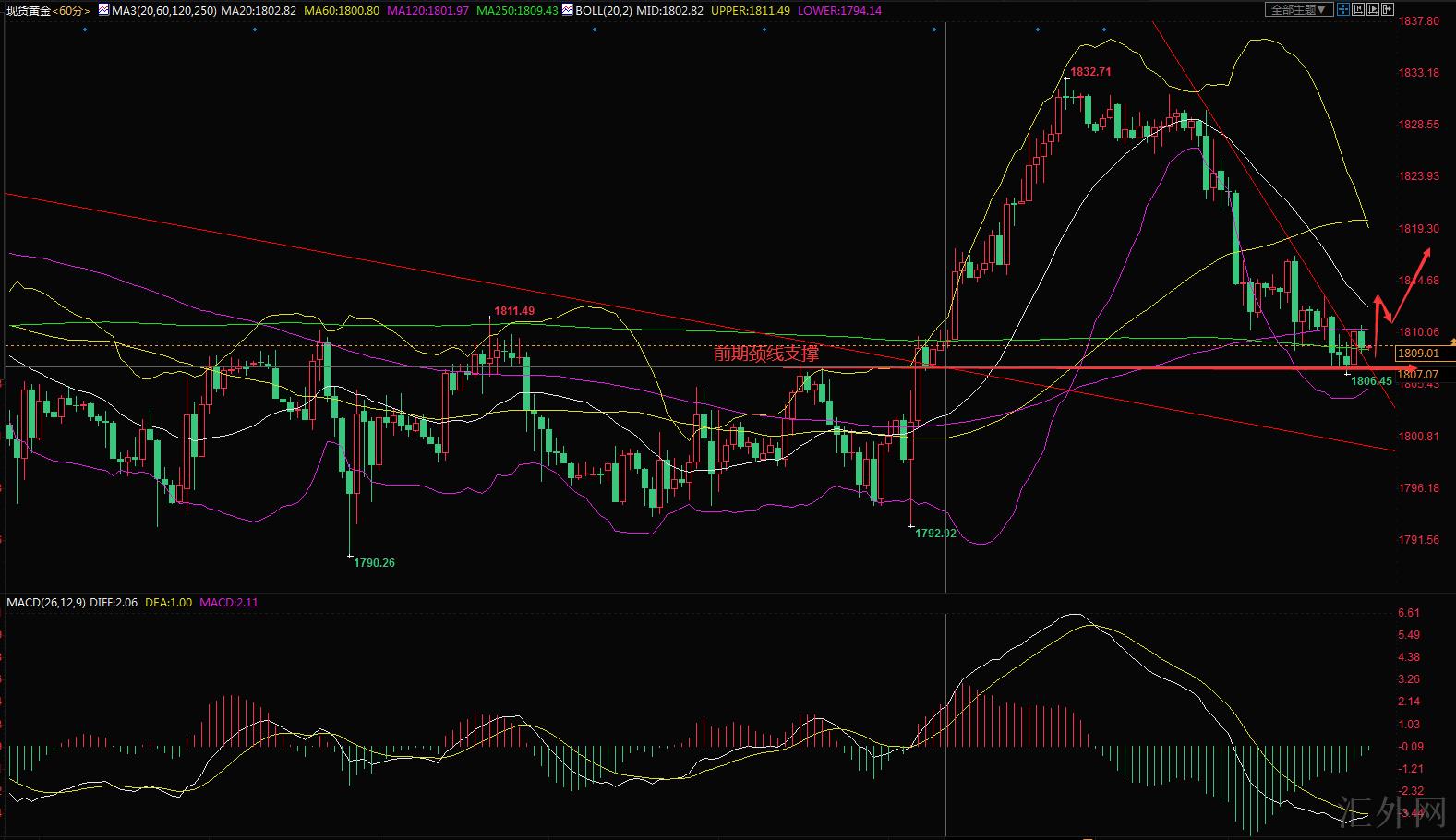This screenshot has height=840, width=1456.
Task: Click the 1790.26 low price marker
Action: [x=374, y=562]
